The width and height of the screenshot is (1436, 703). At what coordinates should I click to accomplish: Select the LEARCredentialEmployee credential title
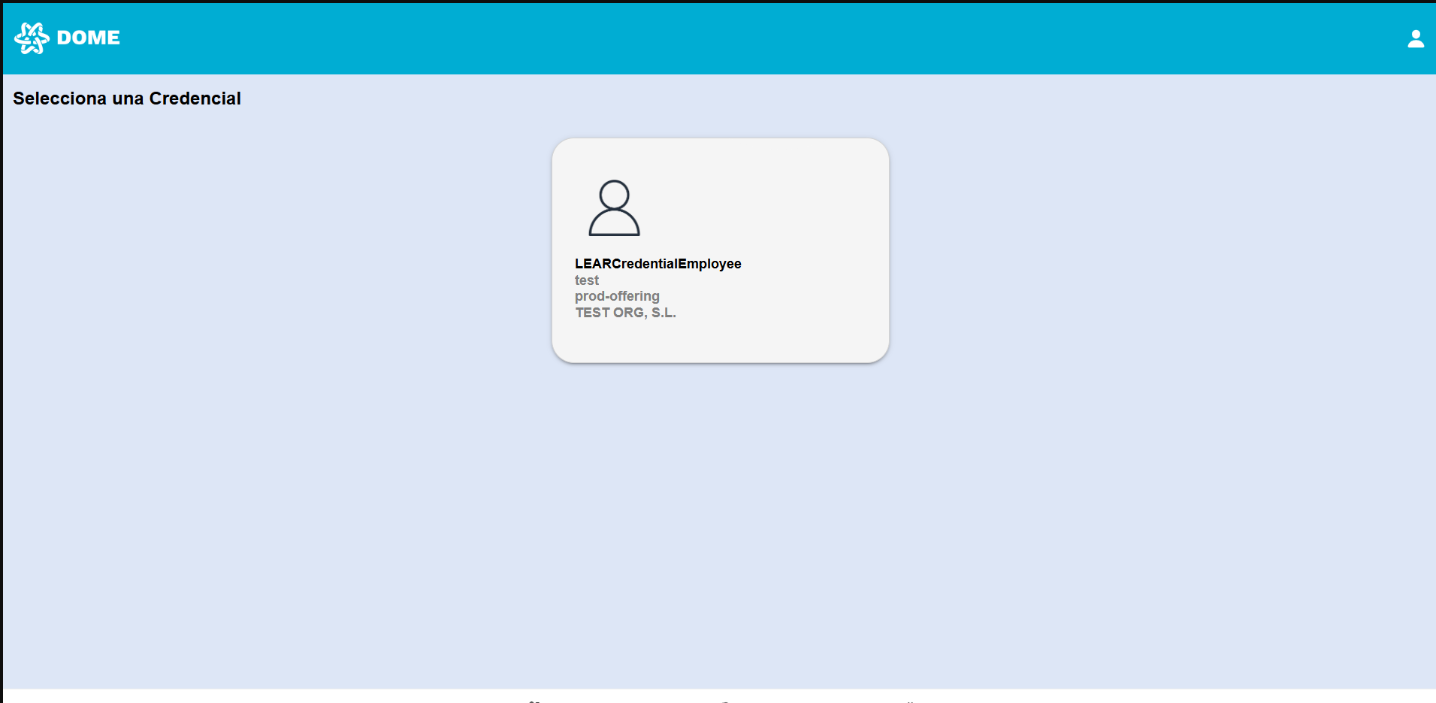coord(658,264)
